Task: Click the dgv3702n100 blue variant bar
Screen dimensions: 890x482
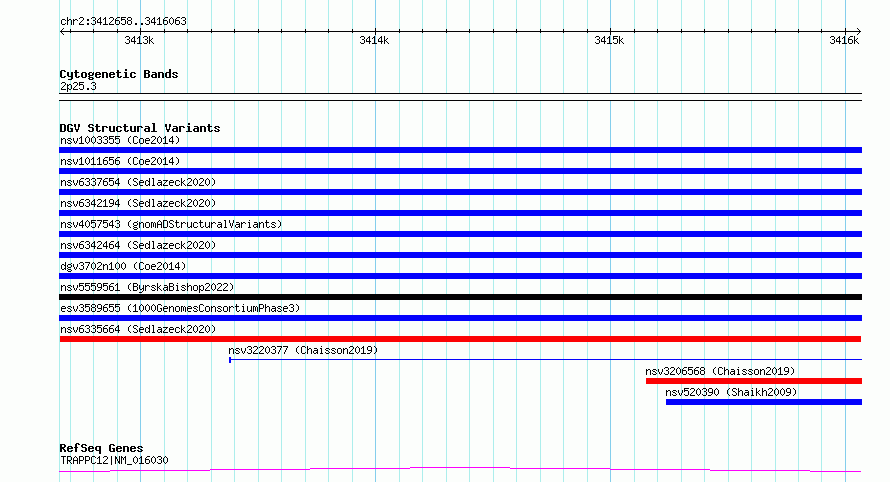Action: [460, 276]
